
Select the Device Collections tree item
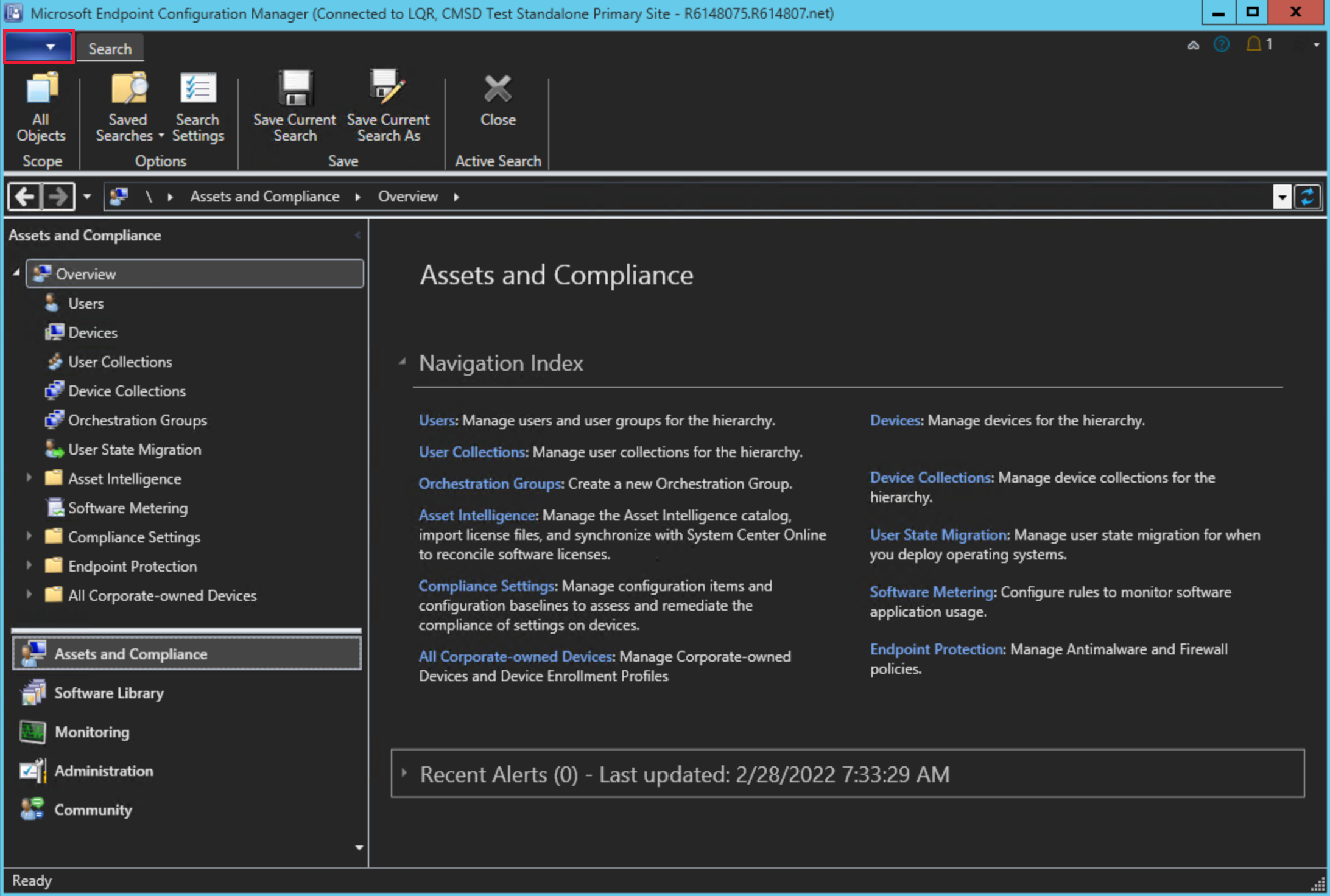pyautogui.click(x=127, y=390)
